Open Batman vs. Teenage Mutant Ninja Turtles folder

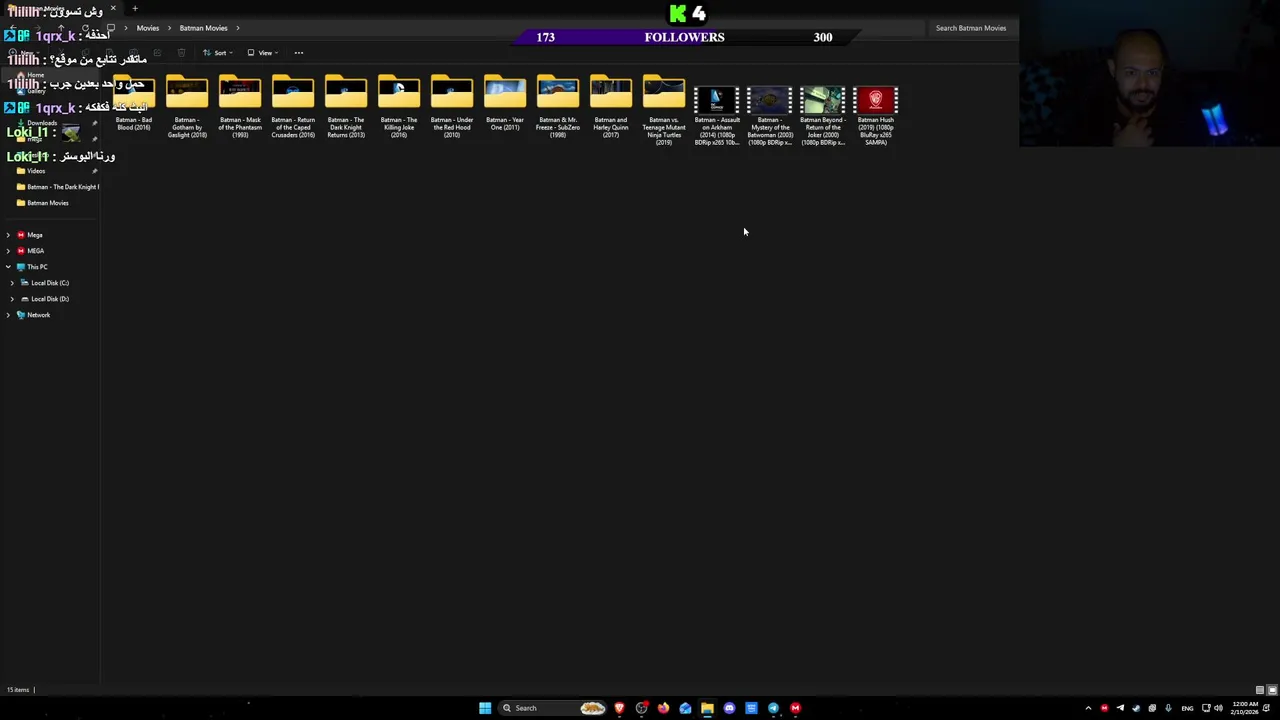coord(664,111)
